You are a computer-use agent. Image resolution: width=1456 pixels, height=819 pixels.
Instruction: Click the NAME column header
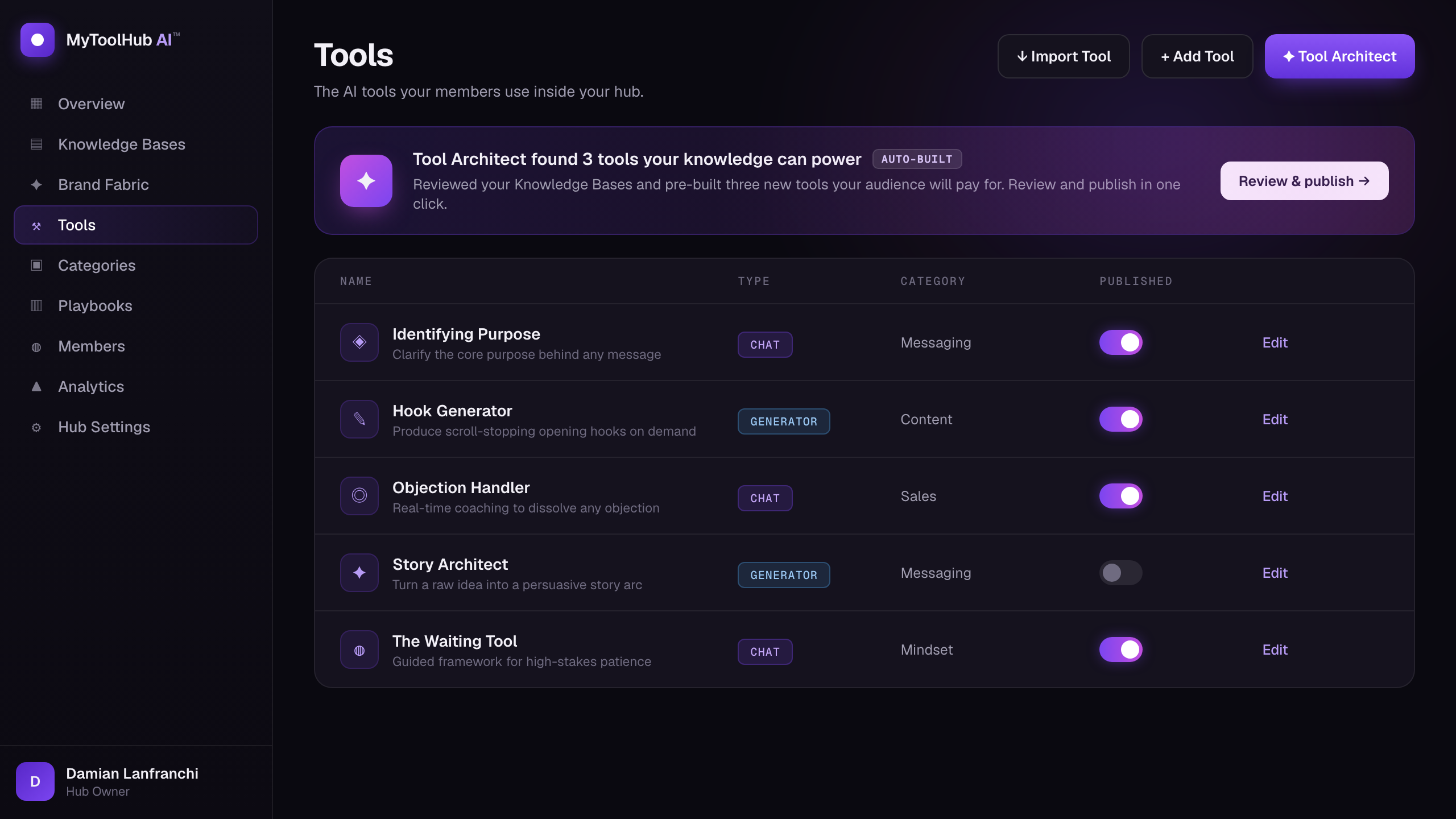[x=356, y=281]
